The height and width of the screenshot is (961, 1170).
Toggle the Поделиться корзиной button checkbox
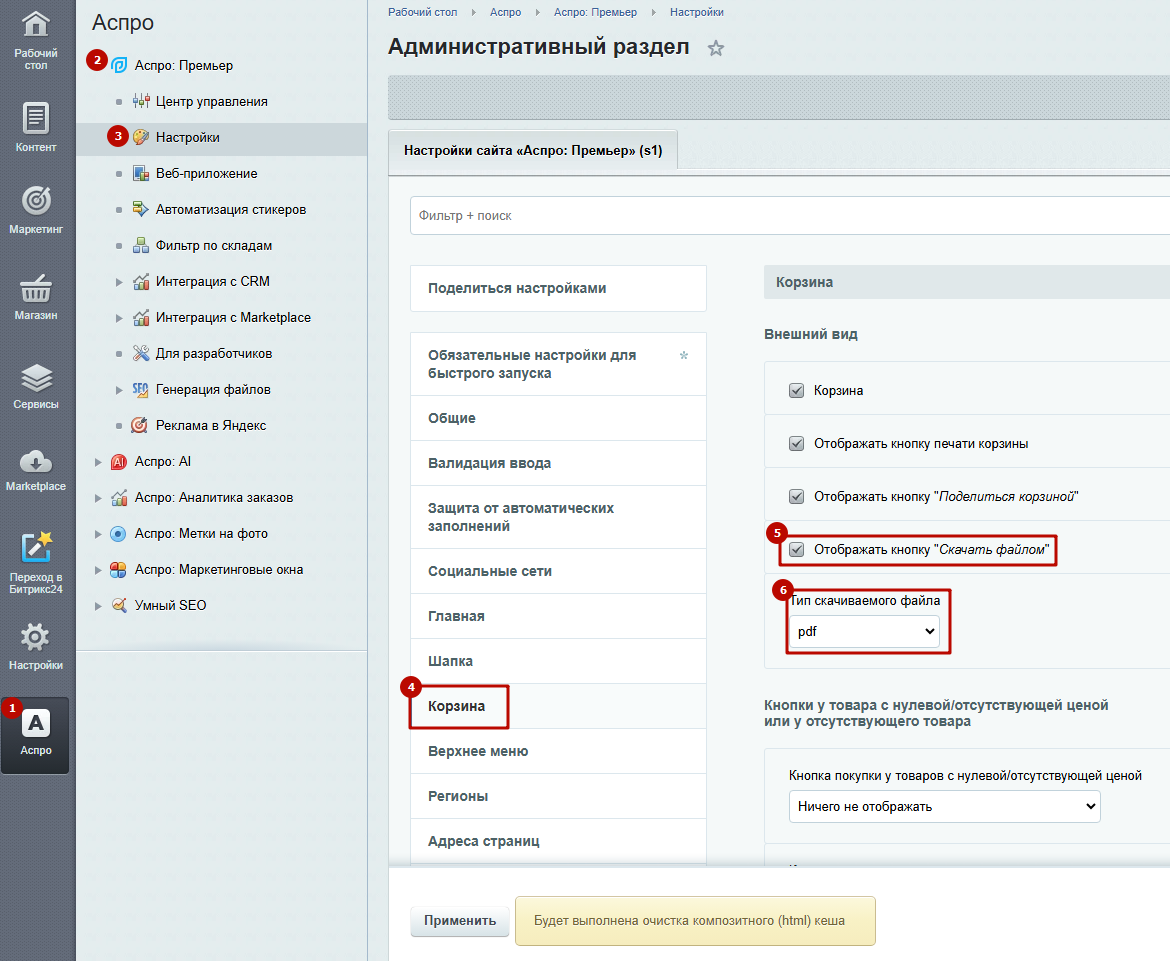(796, 496)
